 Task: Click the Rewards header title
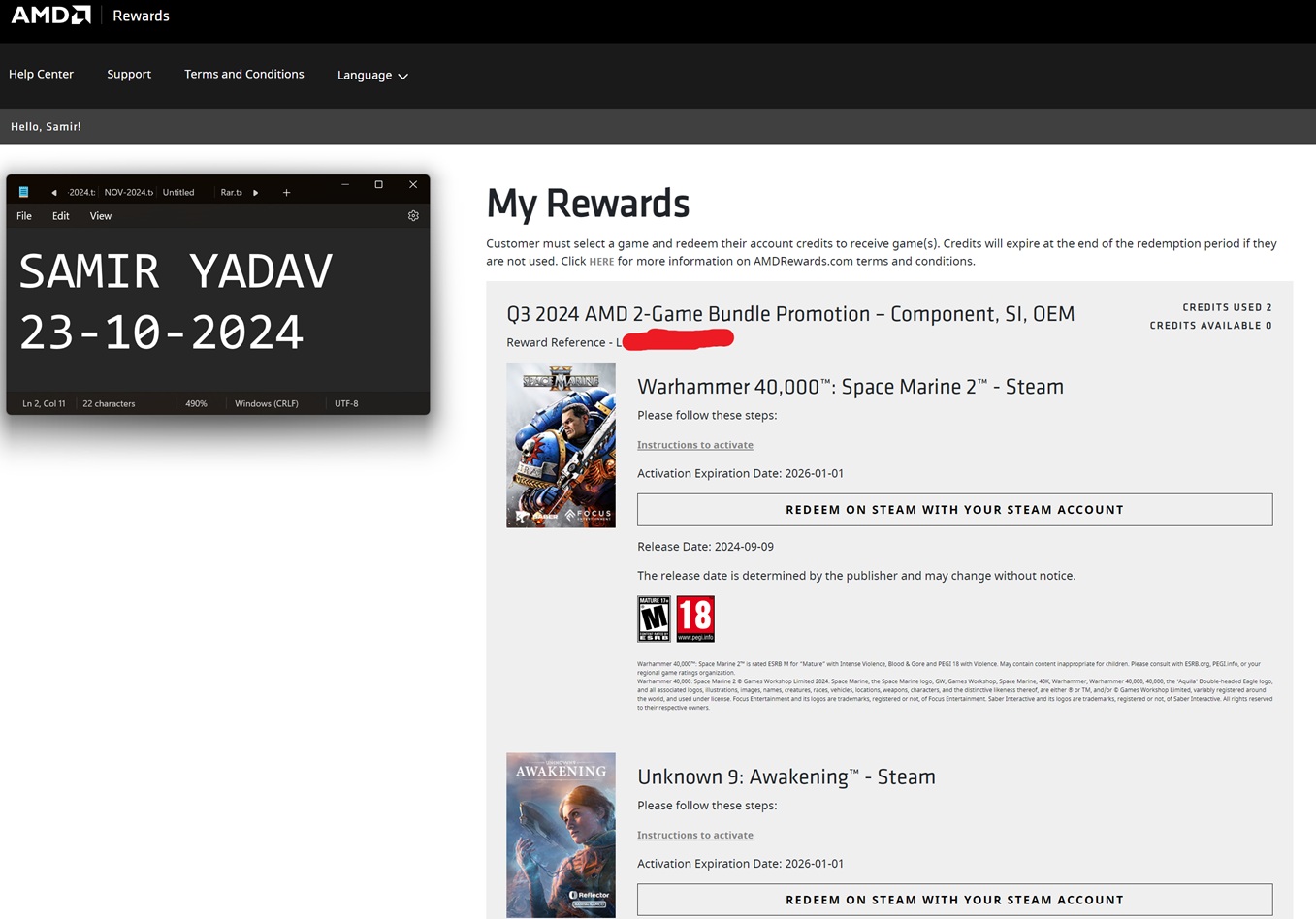pyautogui.click(x=141, y=16)
